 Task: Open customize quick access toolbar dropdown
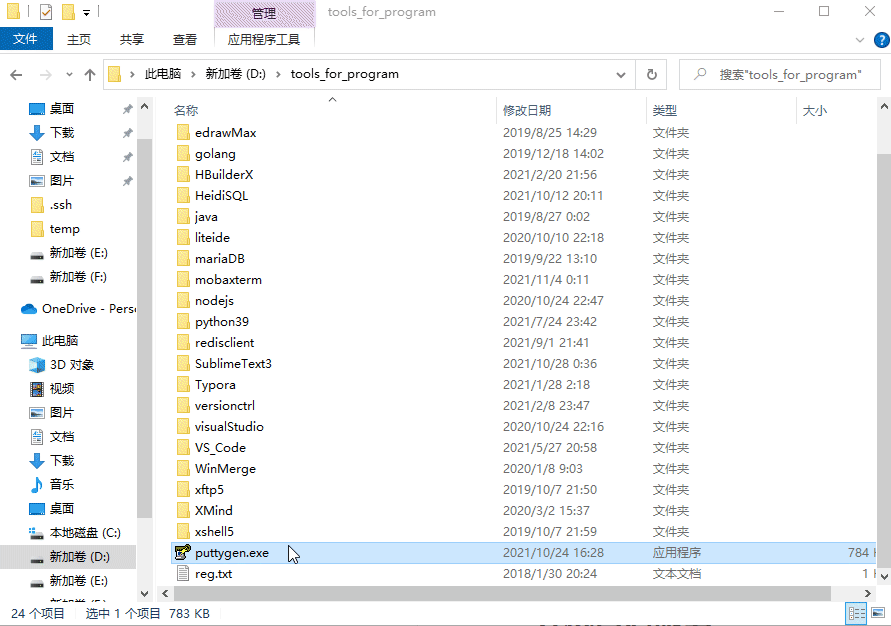(x=86, y=12)
